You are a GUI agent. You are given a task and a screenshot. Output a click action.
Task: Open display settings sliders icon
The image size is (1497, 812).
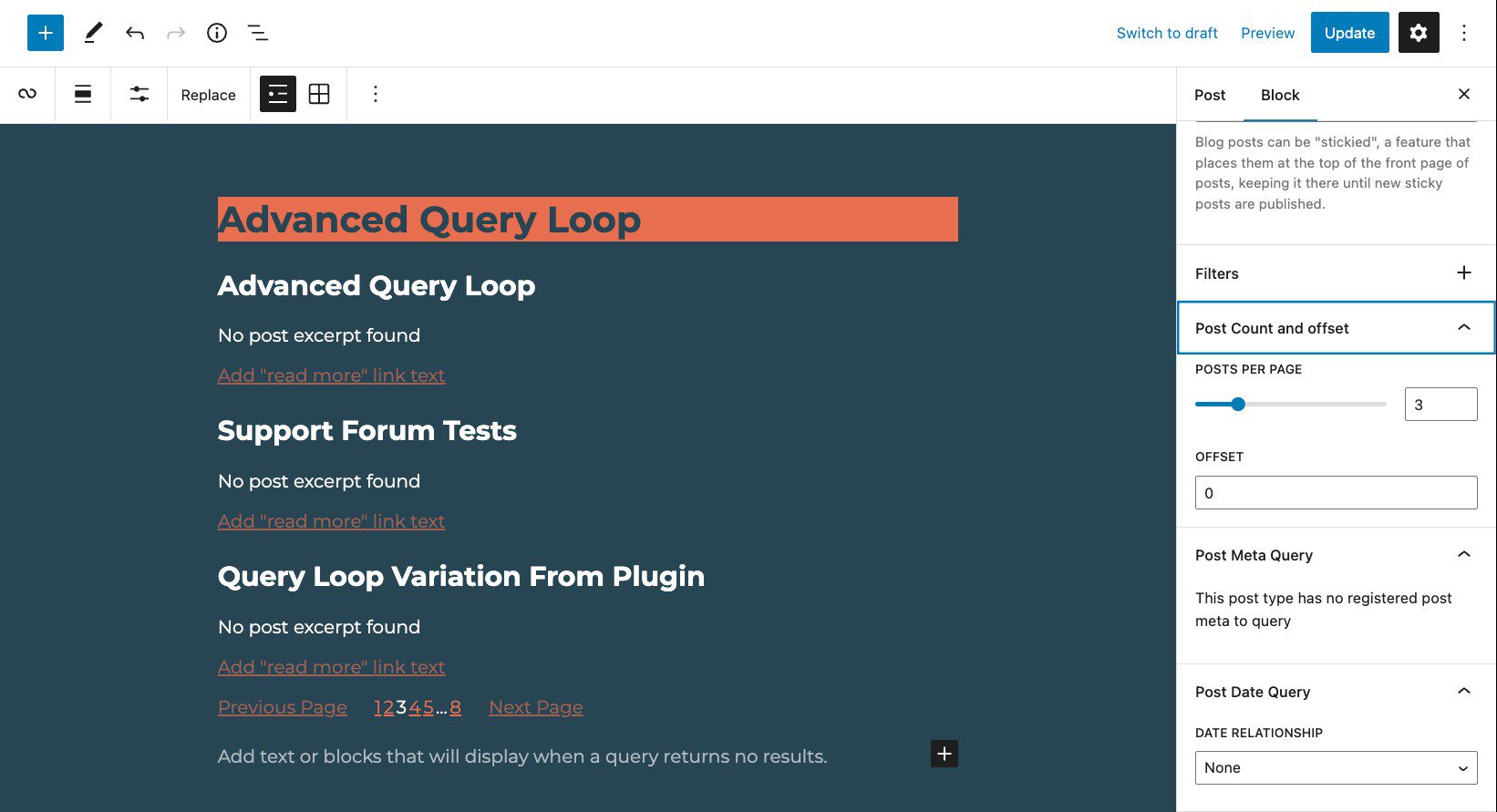click(x=139, y=94)
